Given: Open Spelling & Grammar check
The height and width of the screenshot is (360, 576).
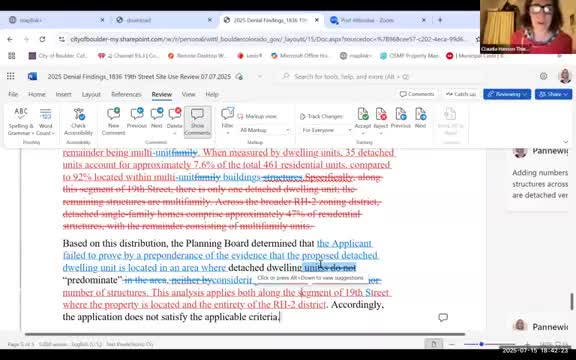Looking at the screenshot, I should point(21,122).
